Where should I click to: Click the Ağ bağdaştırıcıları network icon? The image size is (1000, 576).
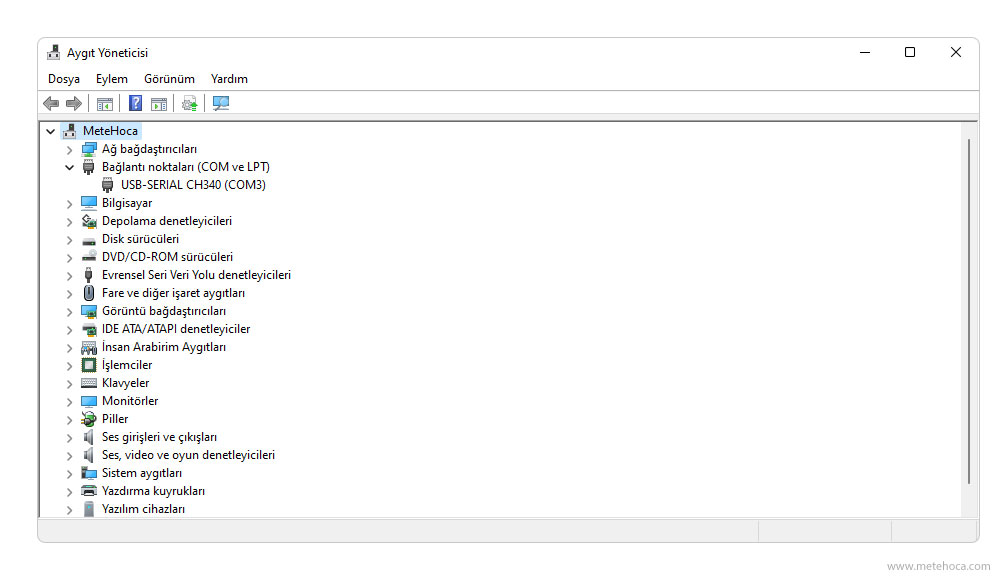pos(89,149)
